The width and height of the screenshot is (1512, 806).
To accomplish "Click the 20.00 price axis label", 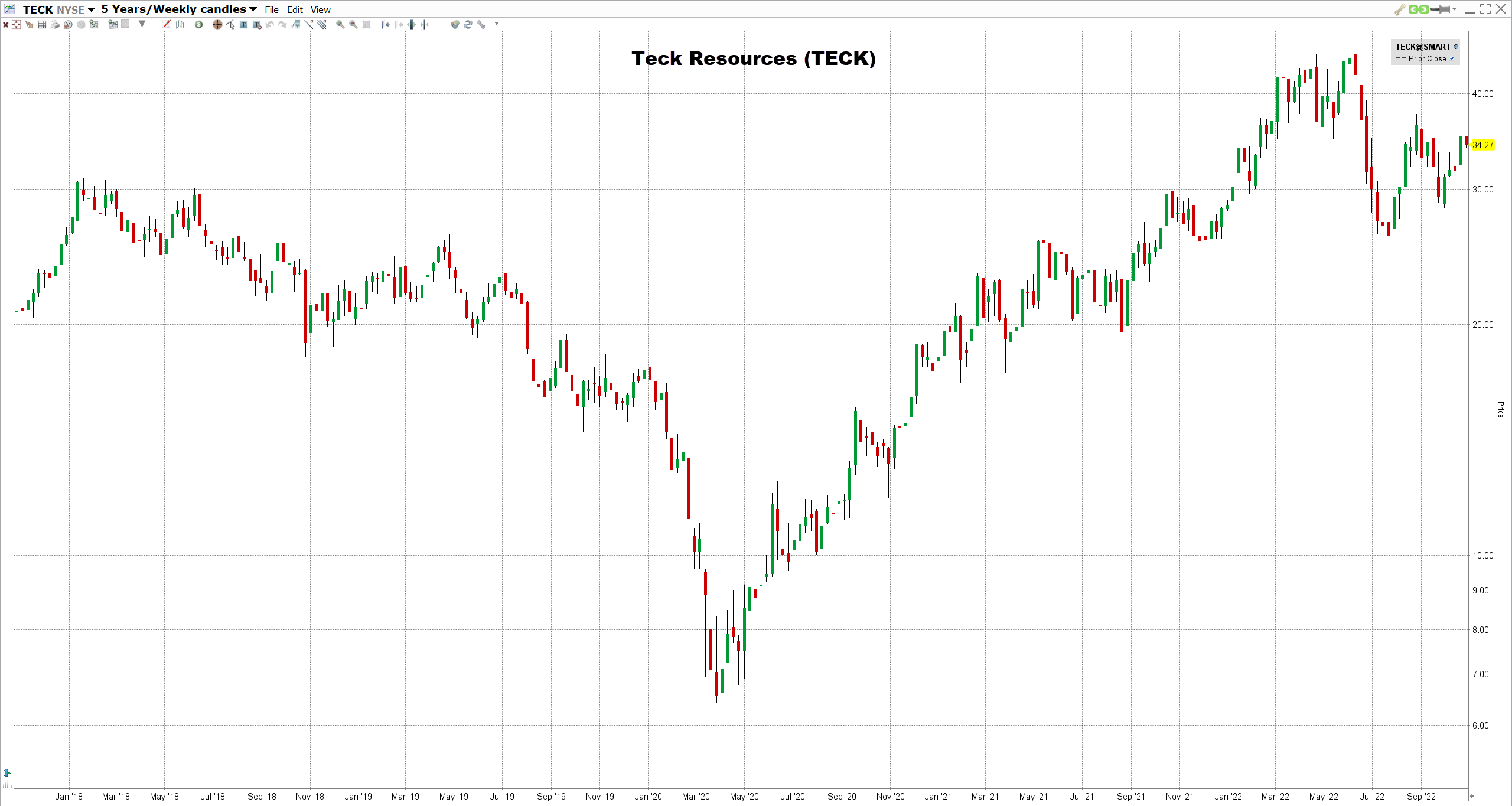I will pyautogui.click(x=1482, y=324).
